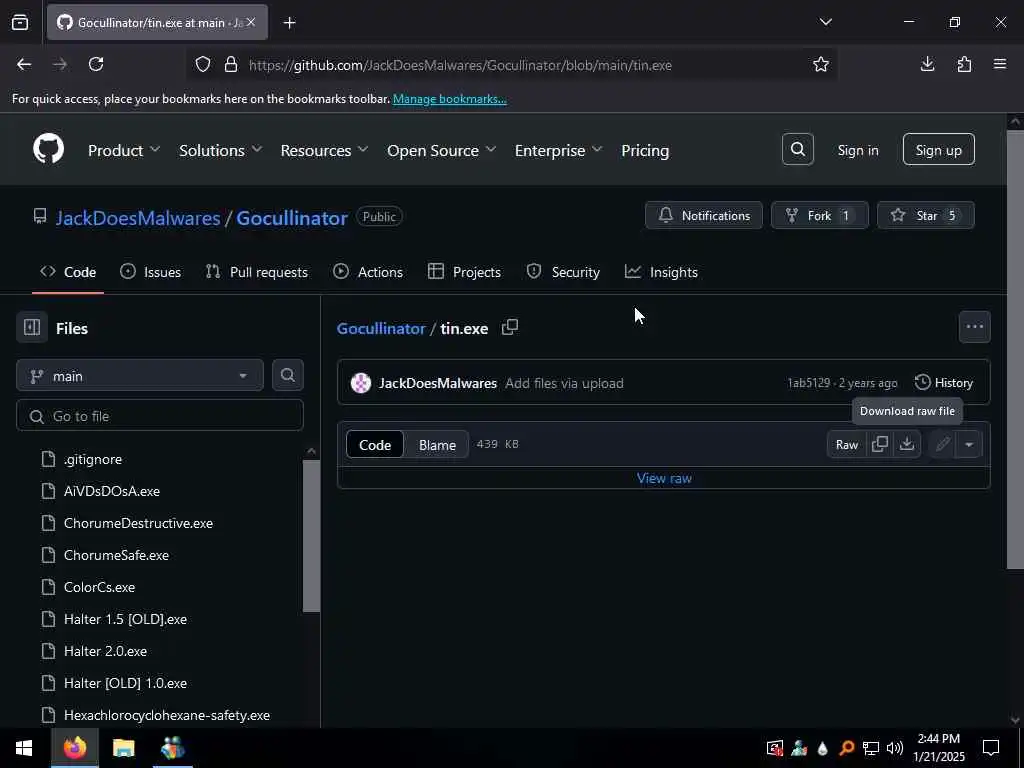Expand the Enterprise navigation dropdown

click(x=558, y=150)
